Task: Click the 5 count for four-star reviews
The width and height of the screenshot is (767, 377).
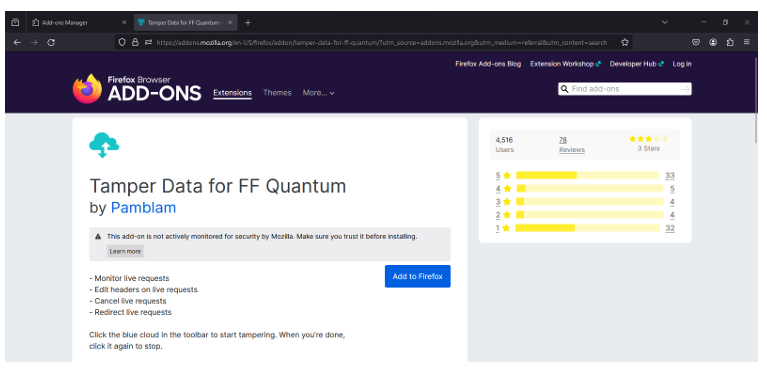Action: click(x=672, y=189)
